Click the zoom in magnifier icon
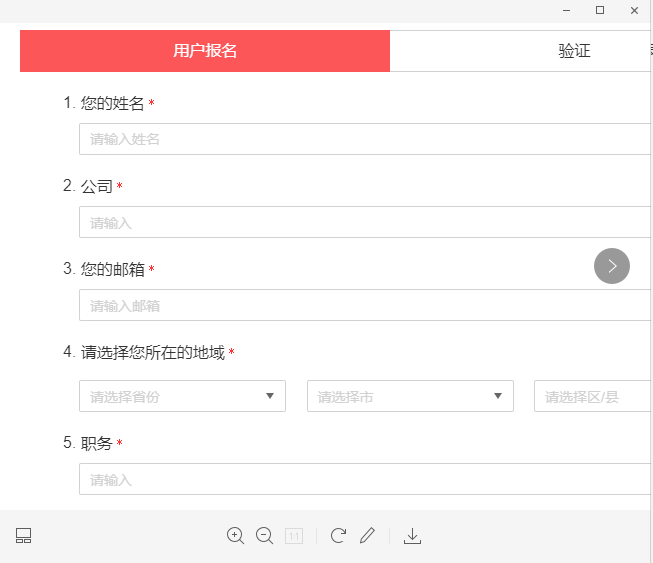 (x=235, y=536)
